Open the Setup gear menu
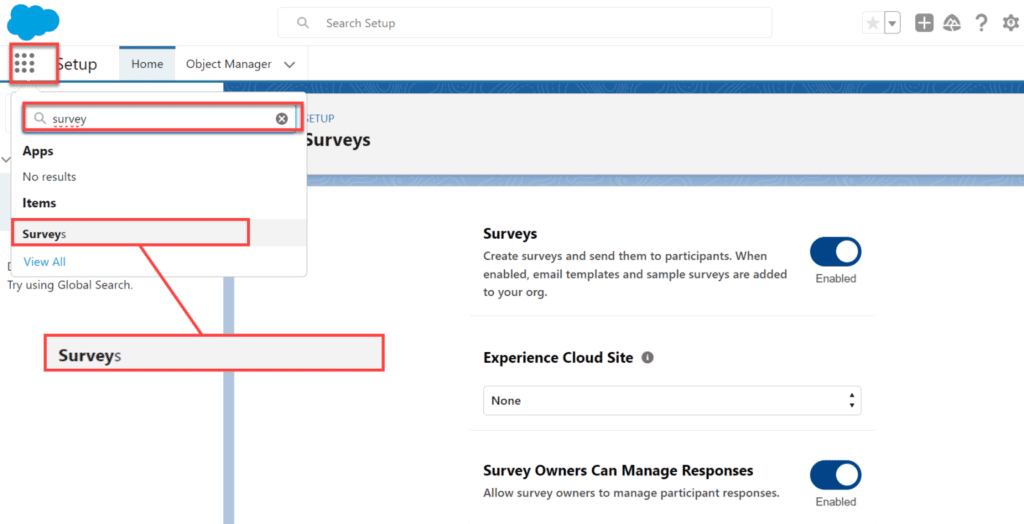1024x524 pixels. [1010, 23]
